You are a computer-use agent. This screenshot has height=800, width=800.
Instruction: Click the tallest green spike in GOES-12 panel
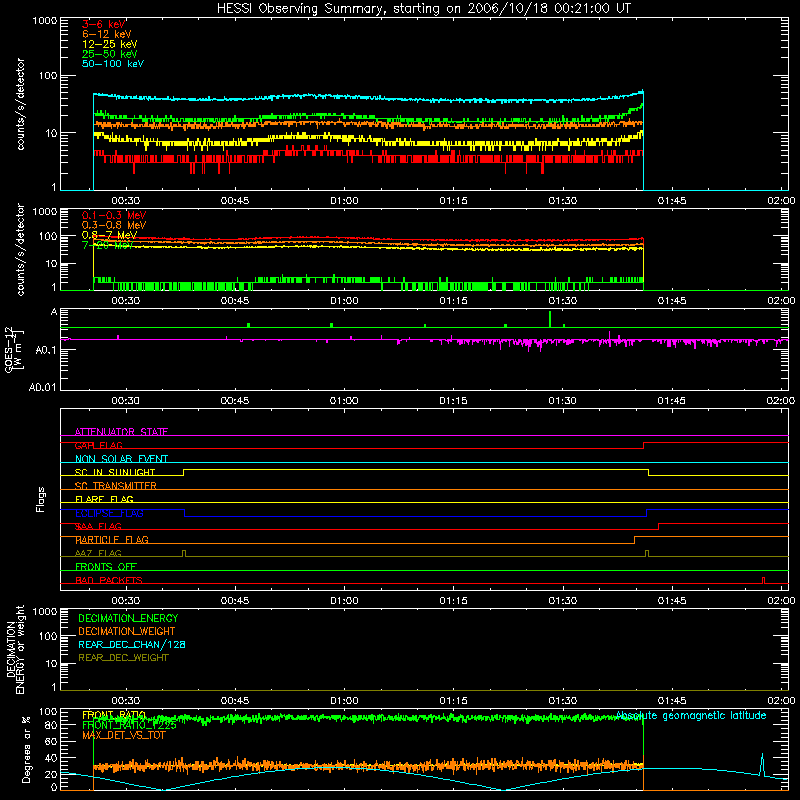(x=549, y=319)
